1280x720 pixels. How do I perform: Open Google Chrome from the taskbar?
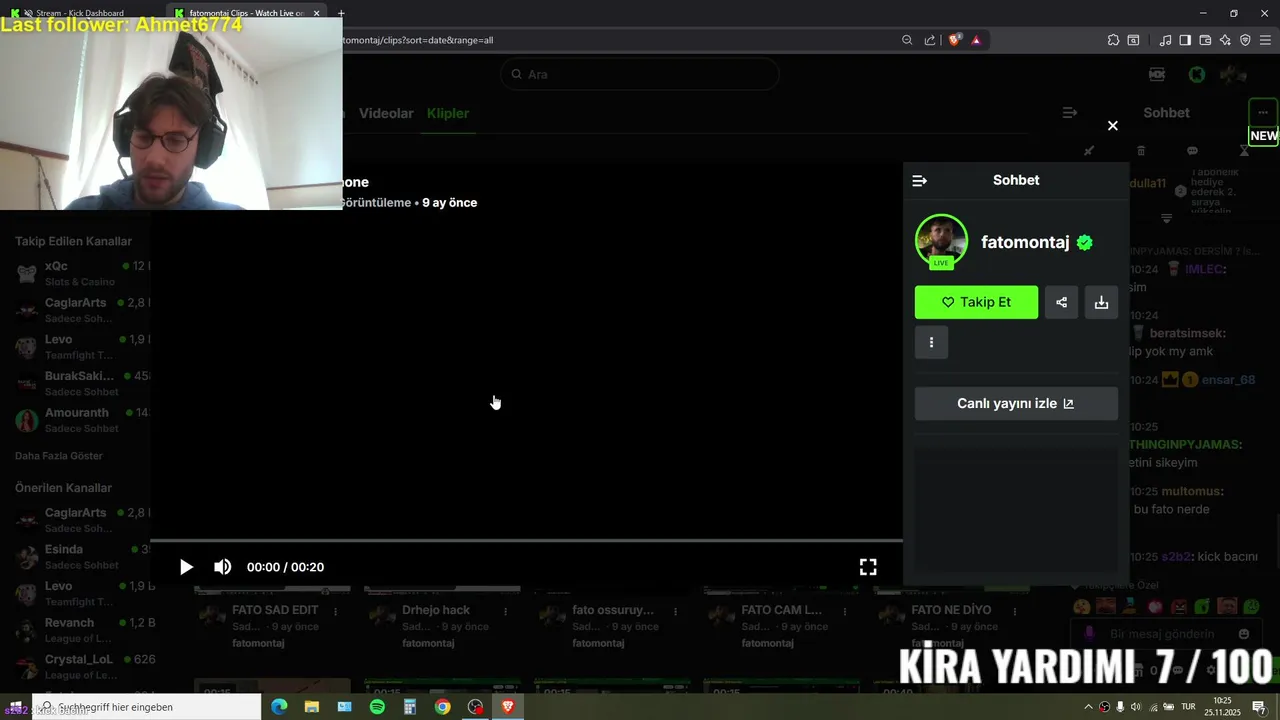pyautogui.click(x=442, y=707)
